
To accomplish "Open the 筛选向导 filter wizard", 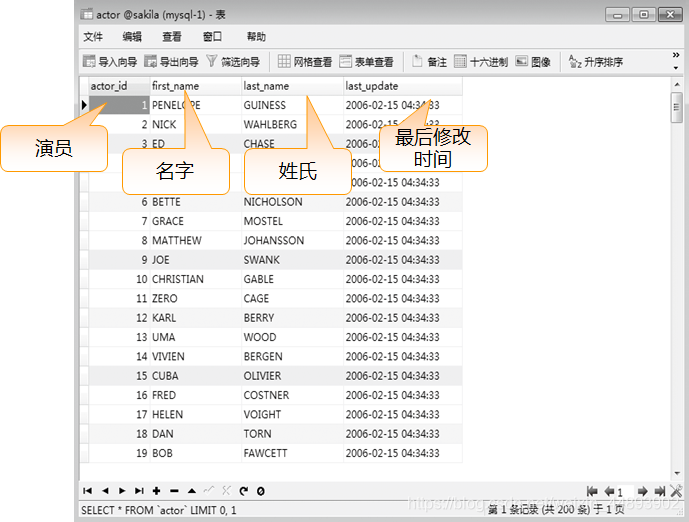I will (233, 62).
